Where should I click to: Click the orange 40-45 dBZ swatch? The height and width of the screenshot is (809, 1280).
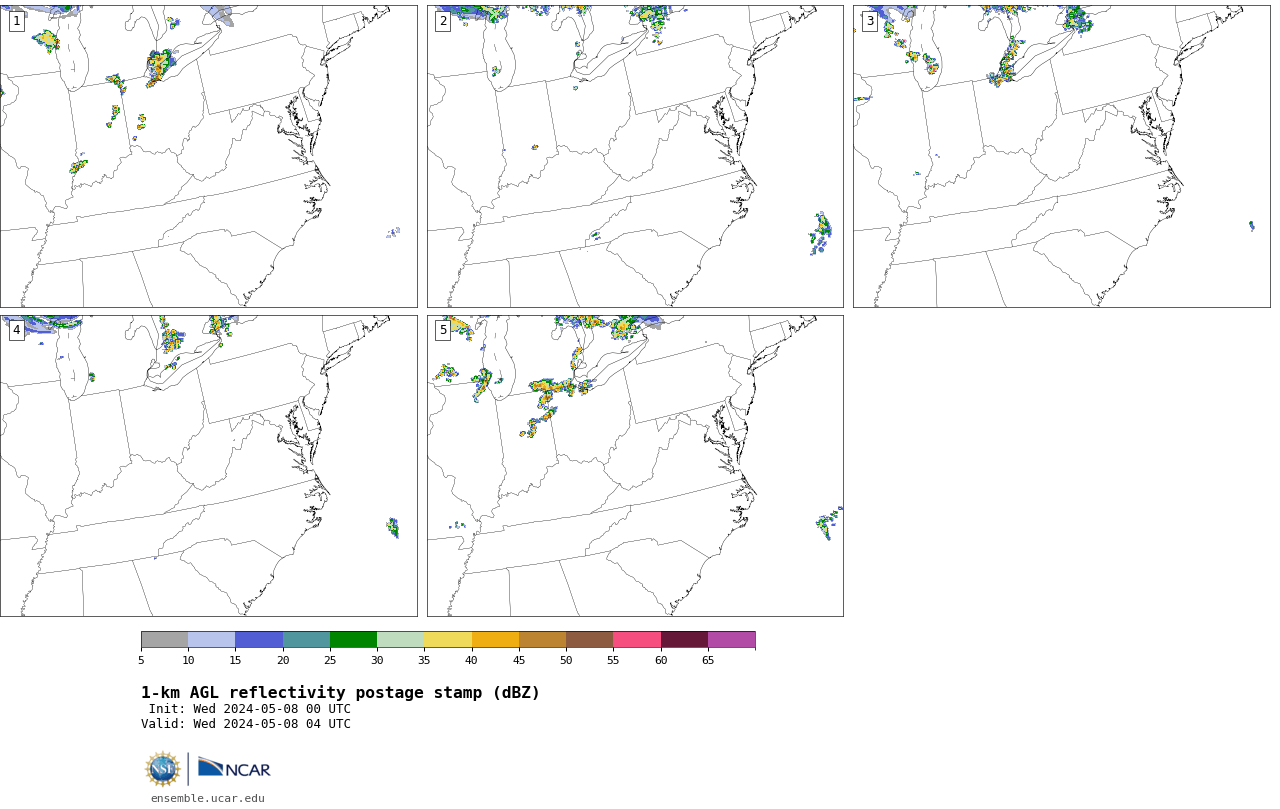[x=495, y=640]
